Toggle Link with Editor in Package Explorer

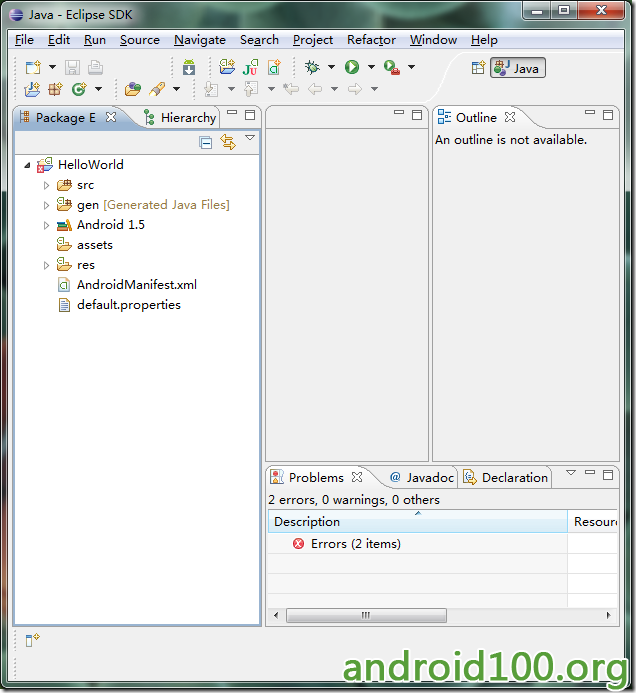(228, 142)
